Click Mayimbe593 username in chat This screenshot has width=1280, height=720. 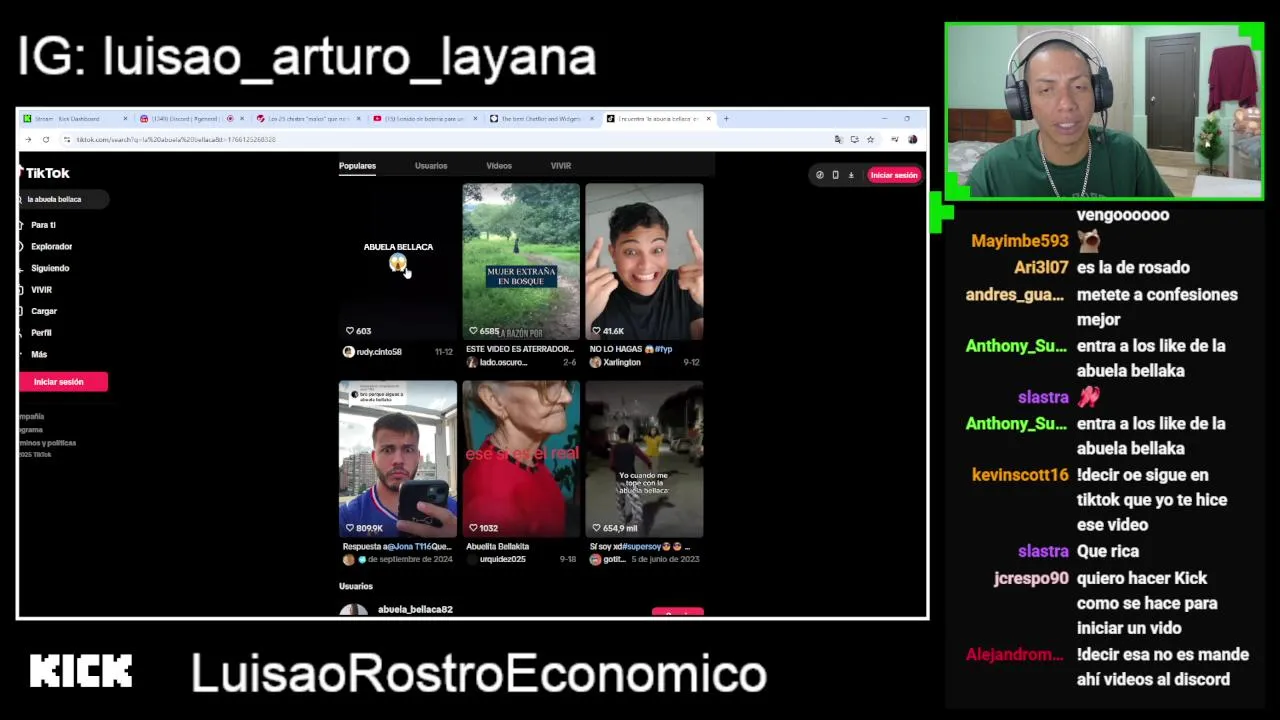pos(1020,241)
